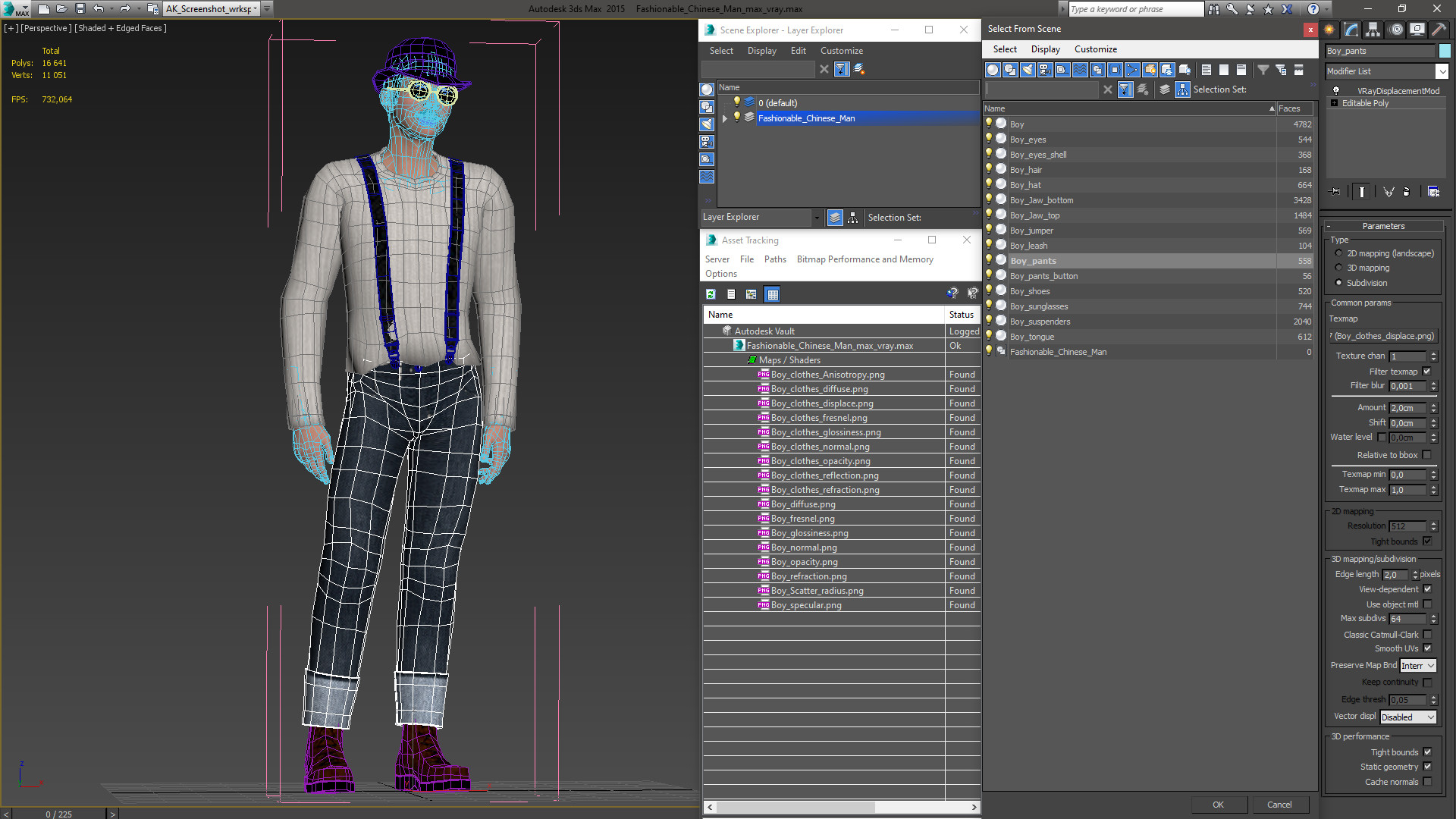This screenshot has width=1456, height=819.
Task: Select 2D mapping (landscape) radio button
Action: pyautogui.click(x=1338, y=253)
